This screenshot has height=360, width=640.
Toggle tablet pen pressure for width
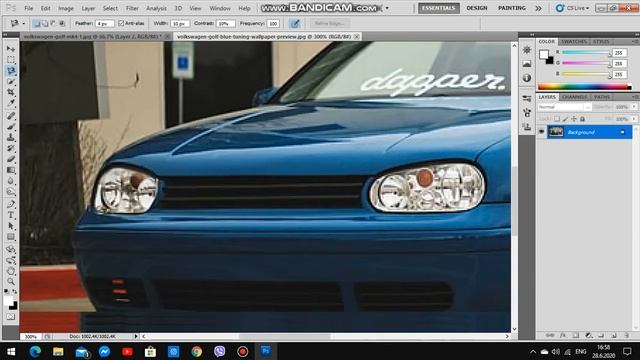(x=295, y=24)
